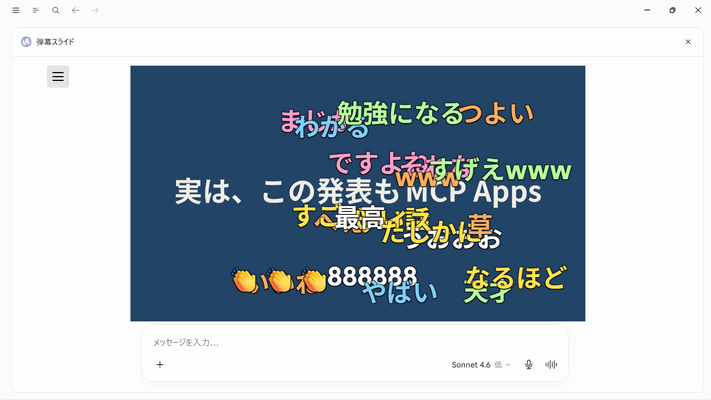711x400 pixels.
Task: Toggle the sidebar panel icon in the title bar
Action: [36, 10]
